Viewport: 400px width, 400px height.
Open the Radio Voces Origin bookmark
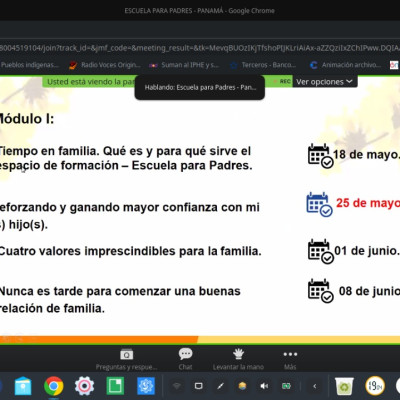point(106,65)
